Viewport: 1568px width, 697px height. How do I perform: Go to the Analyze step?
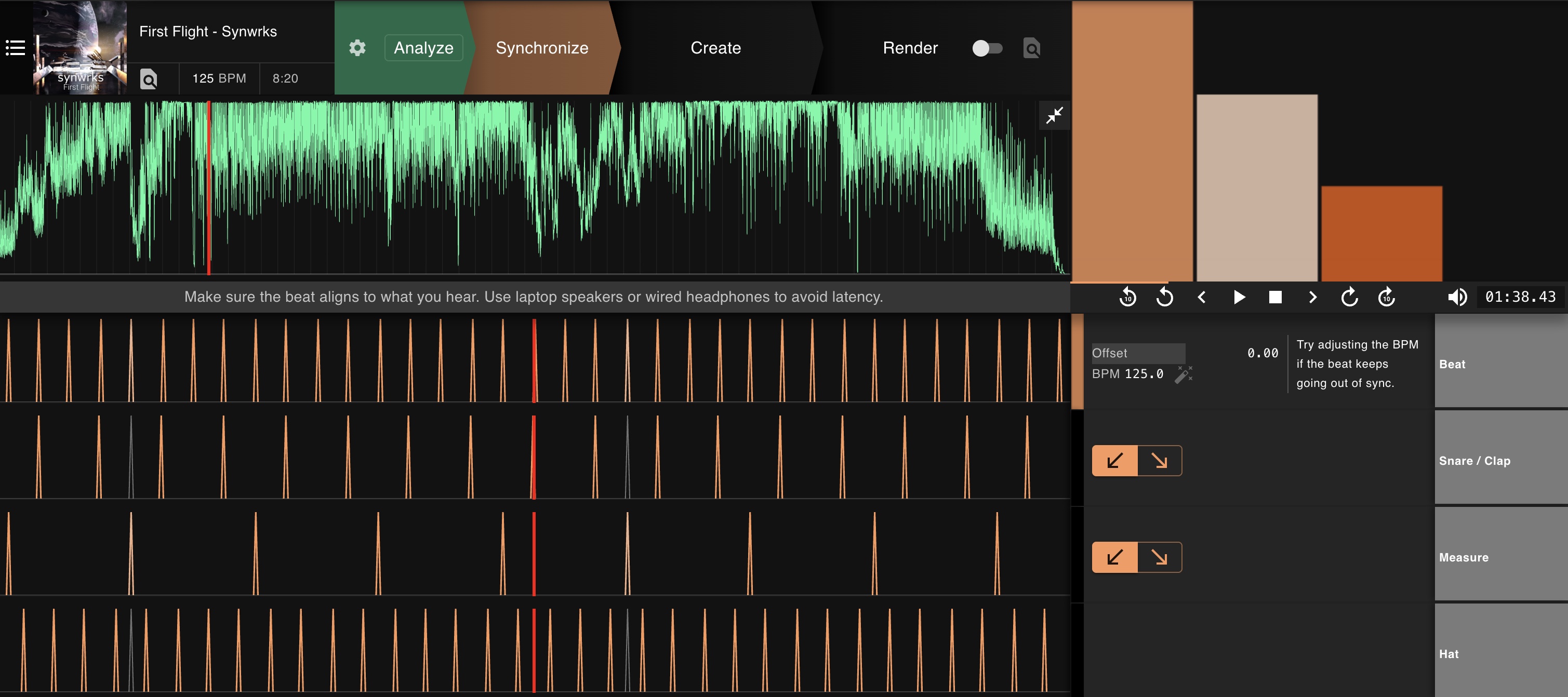click(x=423, y=47)
